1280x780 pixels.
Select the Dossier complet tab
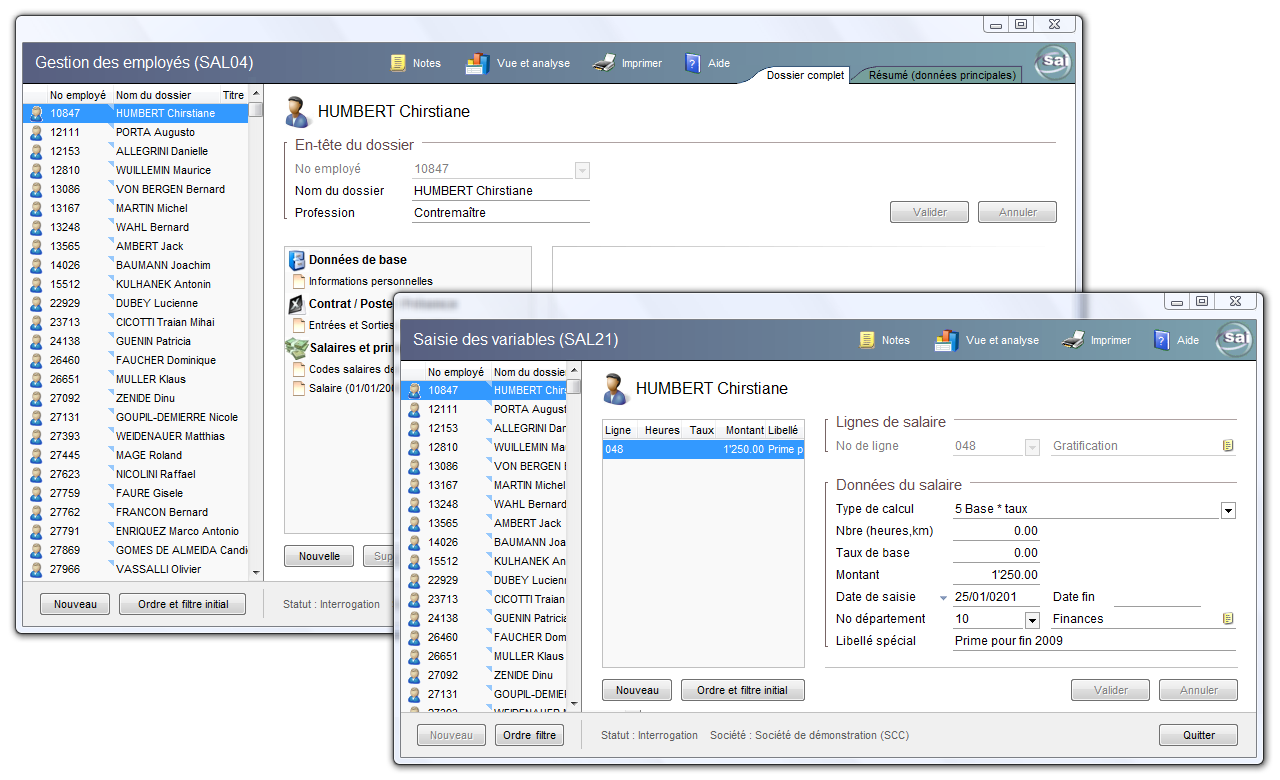click(805, 75)
